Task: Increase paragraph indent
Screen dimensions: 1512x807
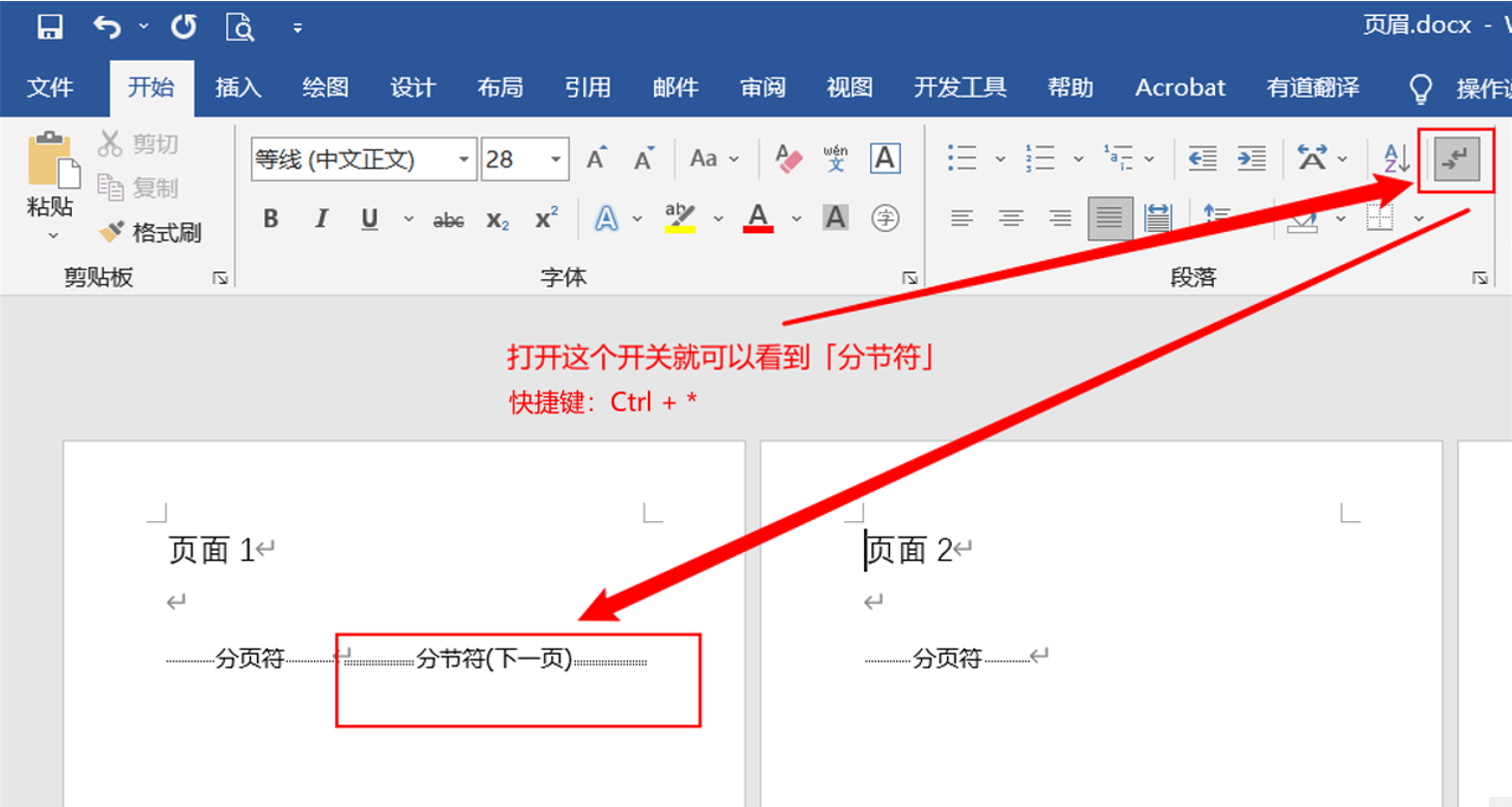Action: [x=1252, y=158]
